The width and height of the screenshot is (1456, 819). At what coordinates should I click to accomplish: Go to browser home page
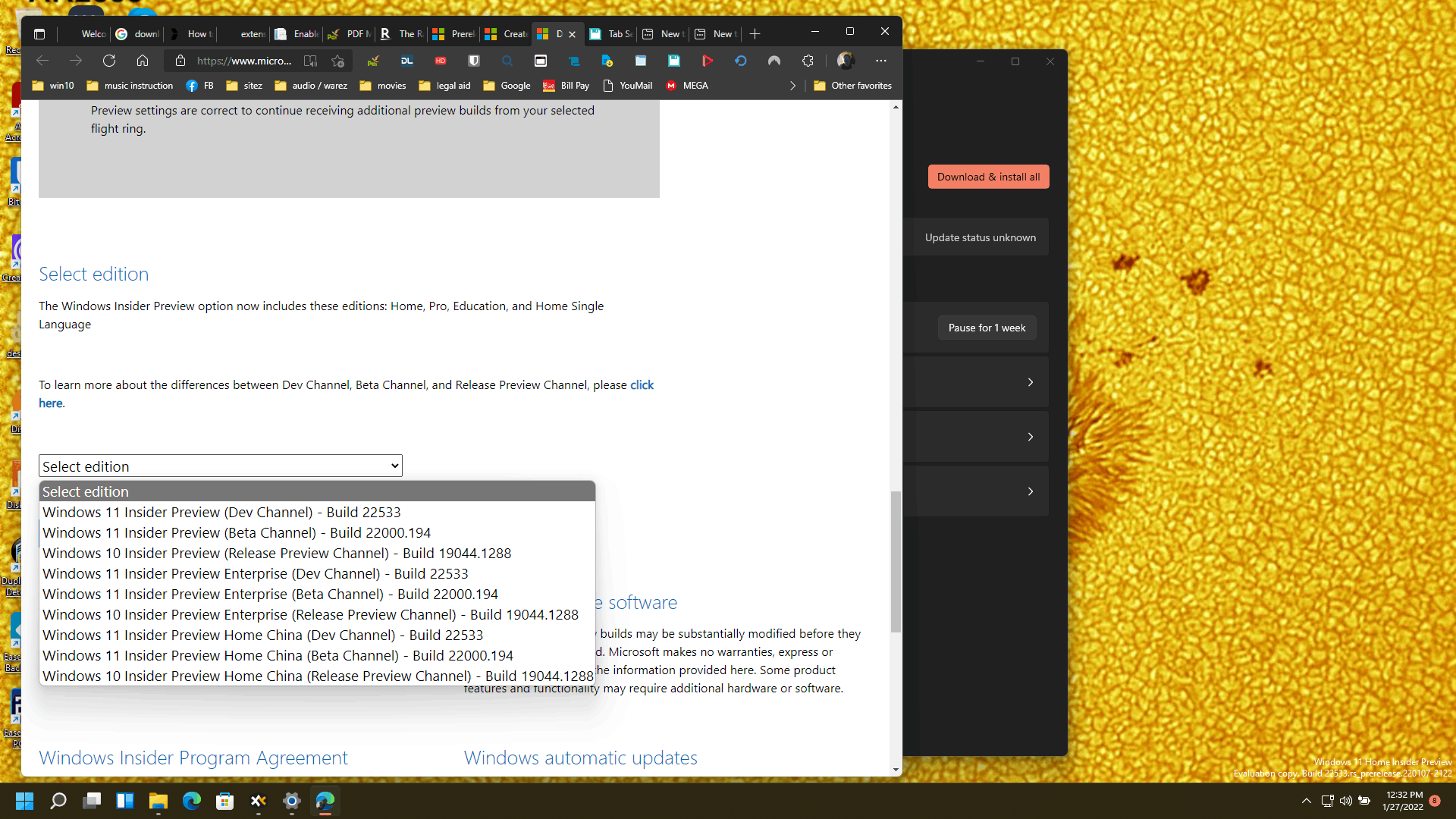pos(143,61)
